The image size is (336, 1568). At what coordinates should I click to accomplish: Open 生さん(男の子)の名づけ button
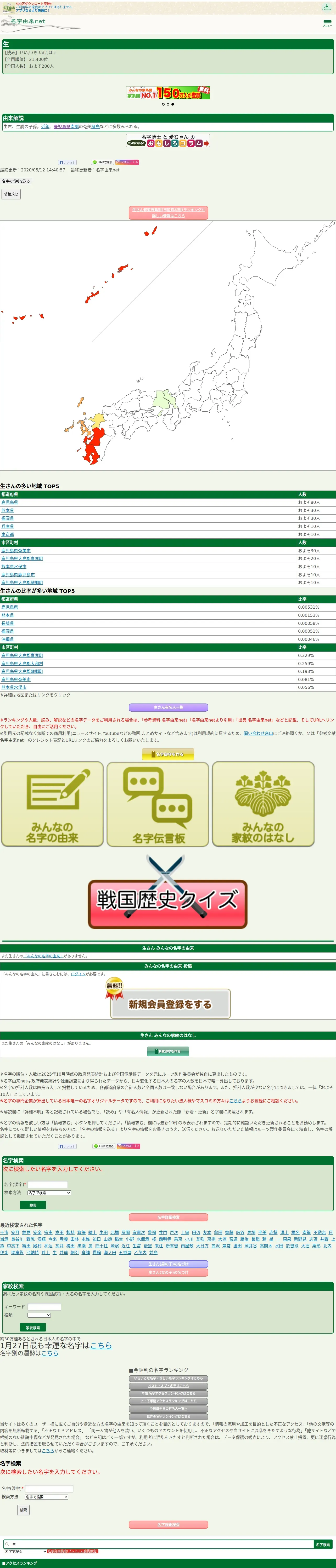(168, 1264)
